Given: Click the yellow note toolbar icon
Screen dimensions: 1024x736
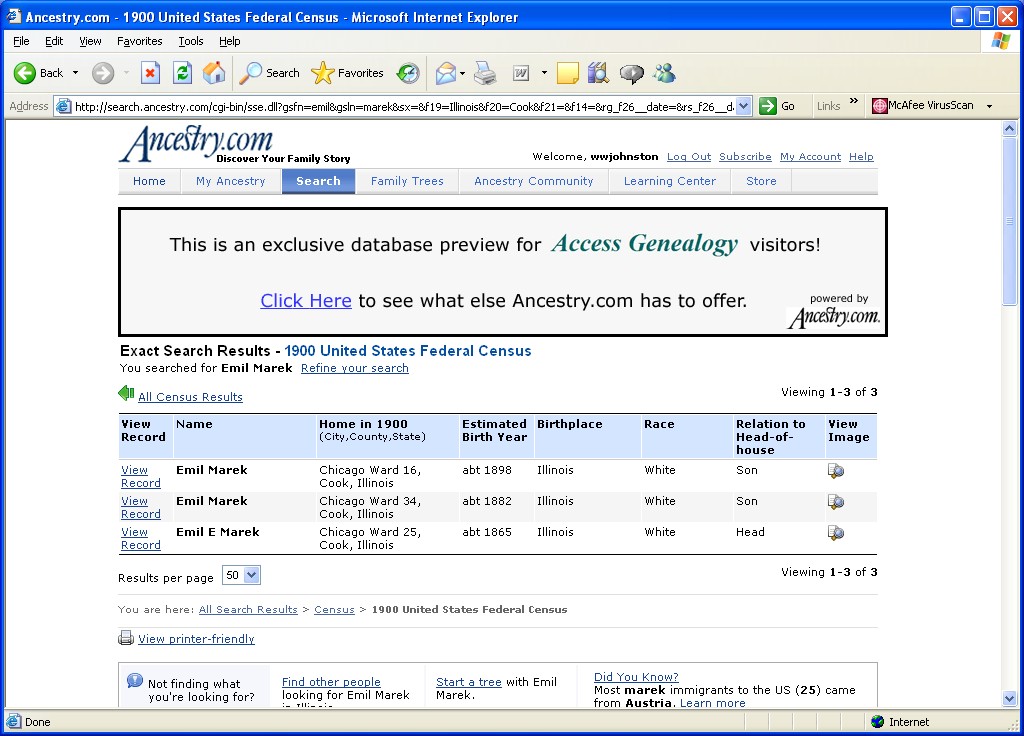Looking at the screenshot, I should point(568,73).
